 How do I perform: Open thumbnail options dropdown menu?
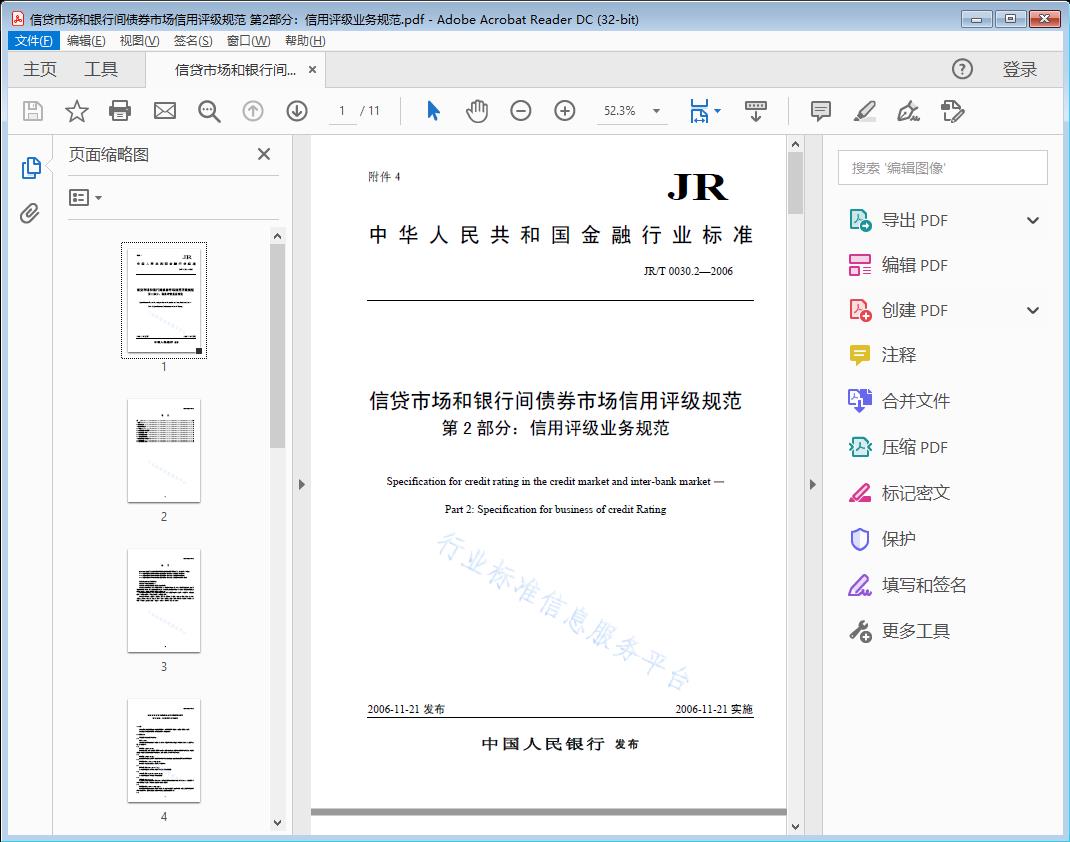pyautogui.click(x=86, y=198)
